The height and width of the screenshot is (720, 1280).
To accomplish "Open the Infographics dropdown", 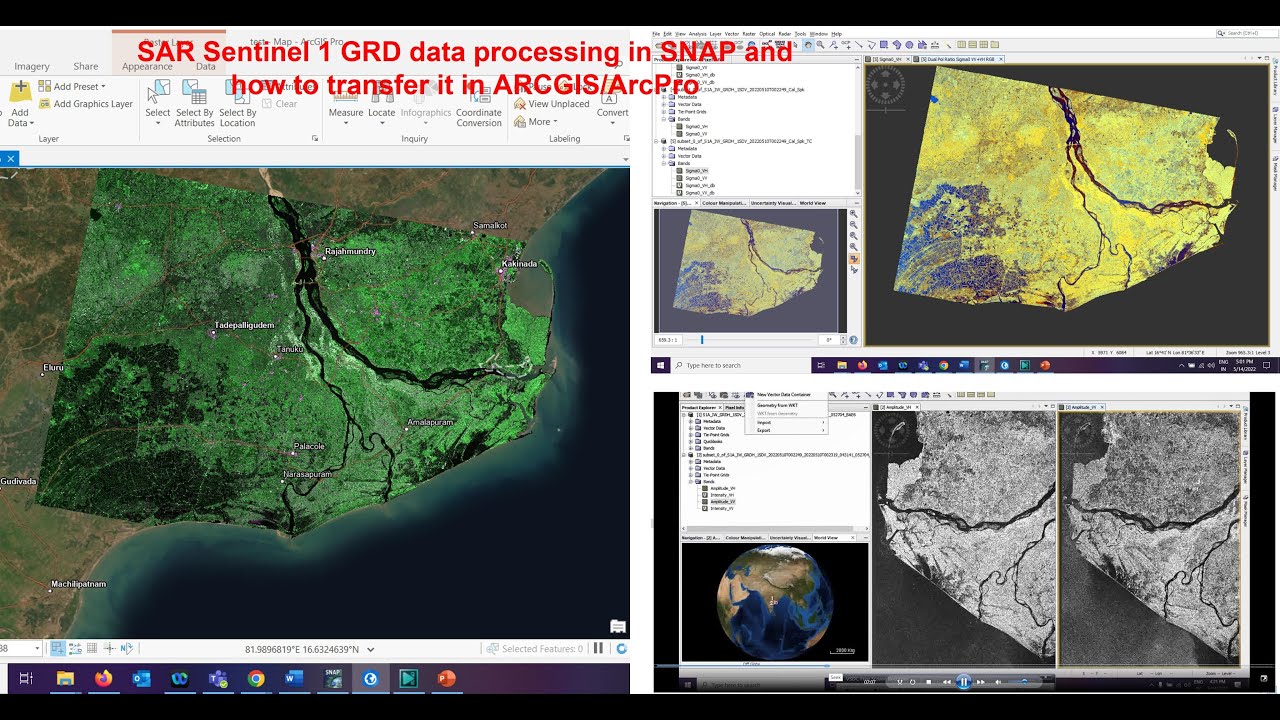I will click(426, 104).
